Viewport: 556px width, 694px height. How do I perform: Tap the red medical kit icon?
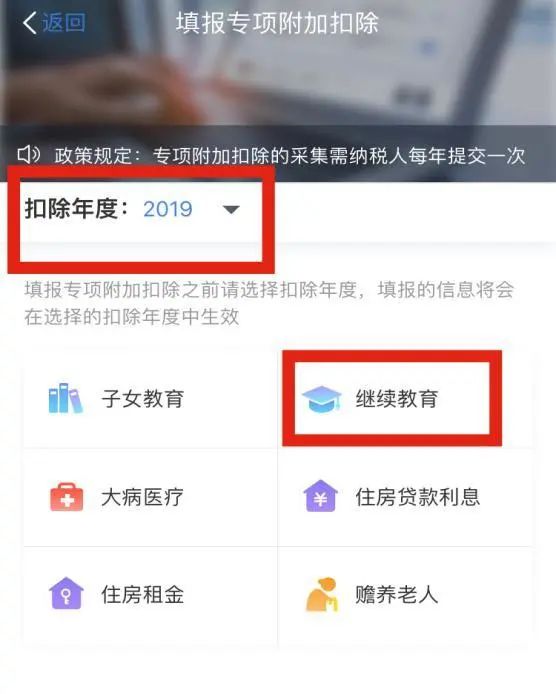pyautogui.click(x=66, y=497)
